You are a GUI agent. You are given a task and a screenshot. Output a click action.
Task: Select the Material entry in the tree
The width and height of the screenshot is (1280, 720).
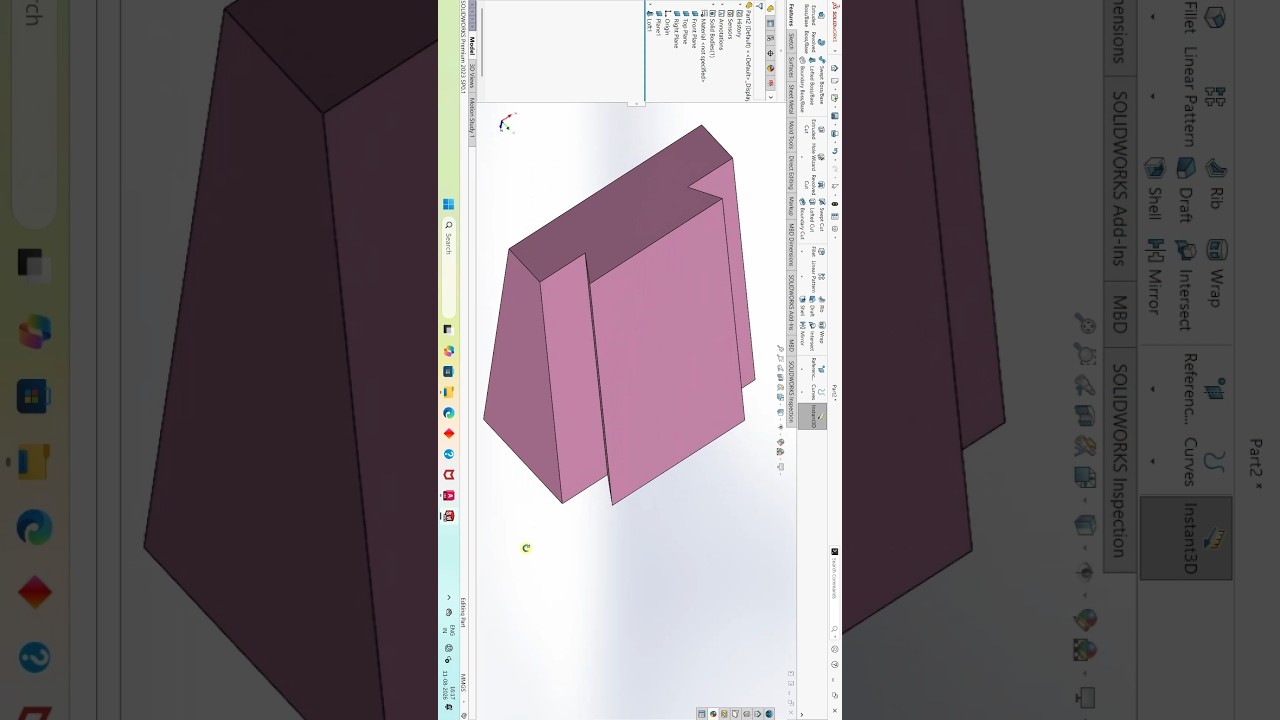click(x=703, y=48)
